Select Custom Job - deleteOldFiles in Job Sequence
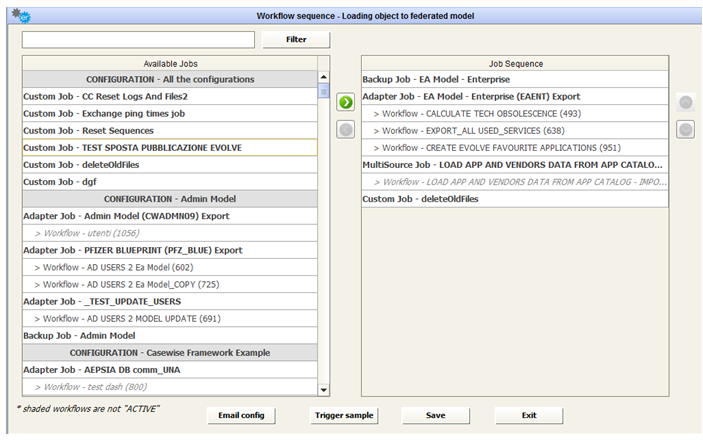 515,199
